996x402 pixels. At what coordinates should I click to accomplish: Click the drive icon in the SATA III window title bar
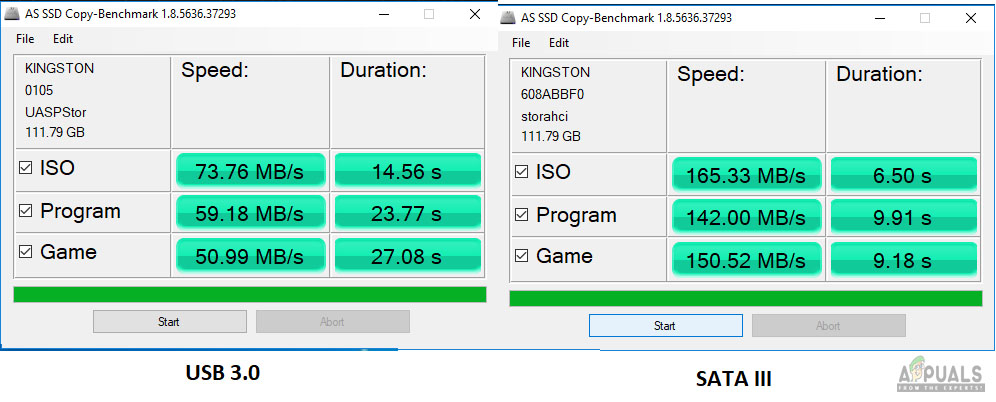[507, 18]
